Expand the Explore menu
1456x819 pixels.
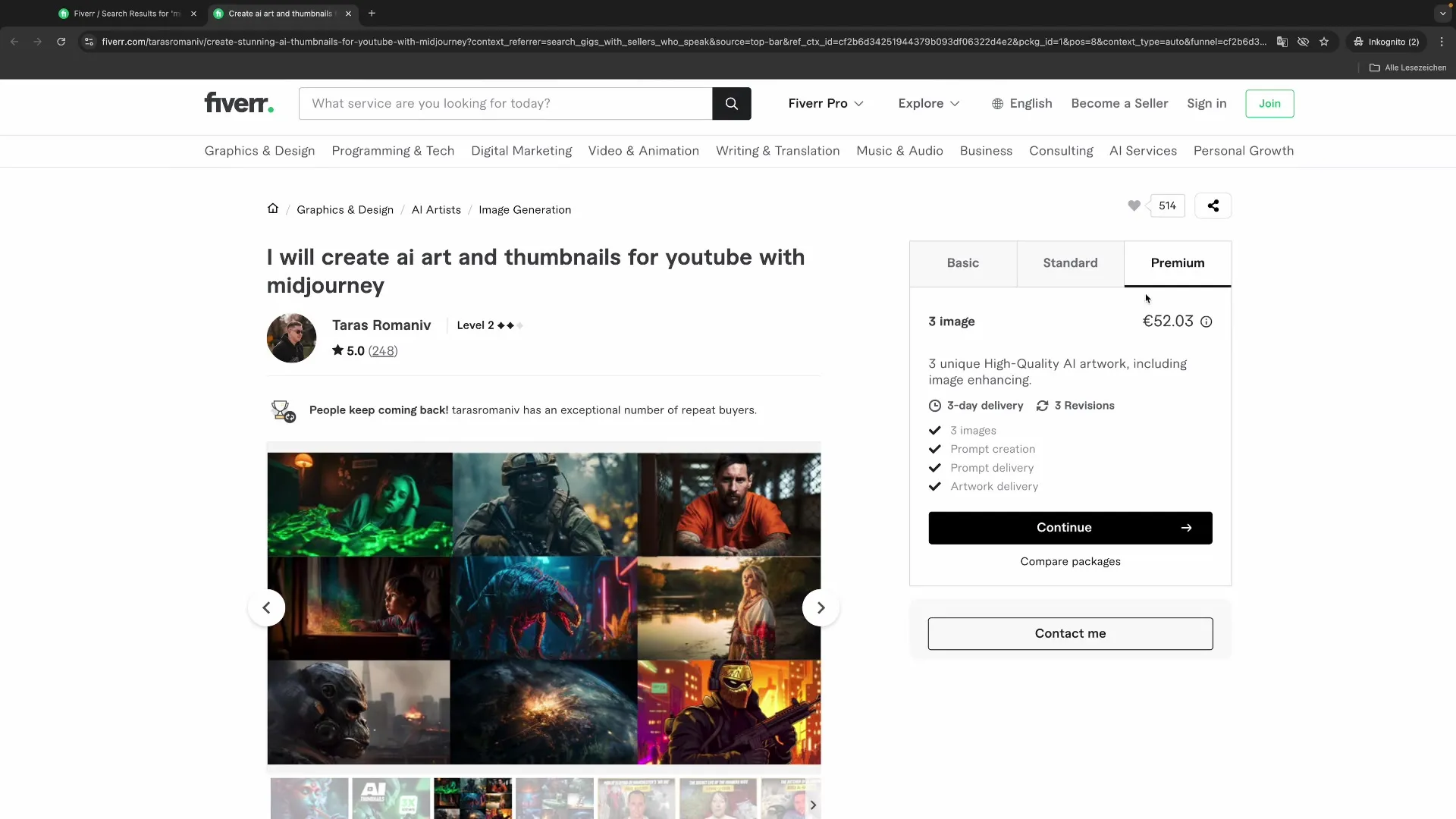[x=928, y=104]
